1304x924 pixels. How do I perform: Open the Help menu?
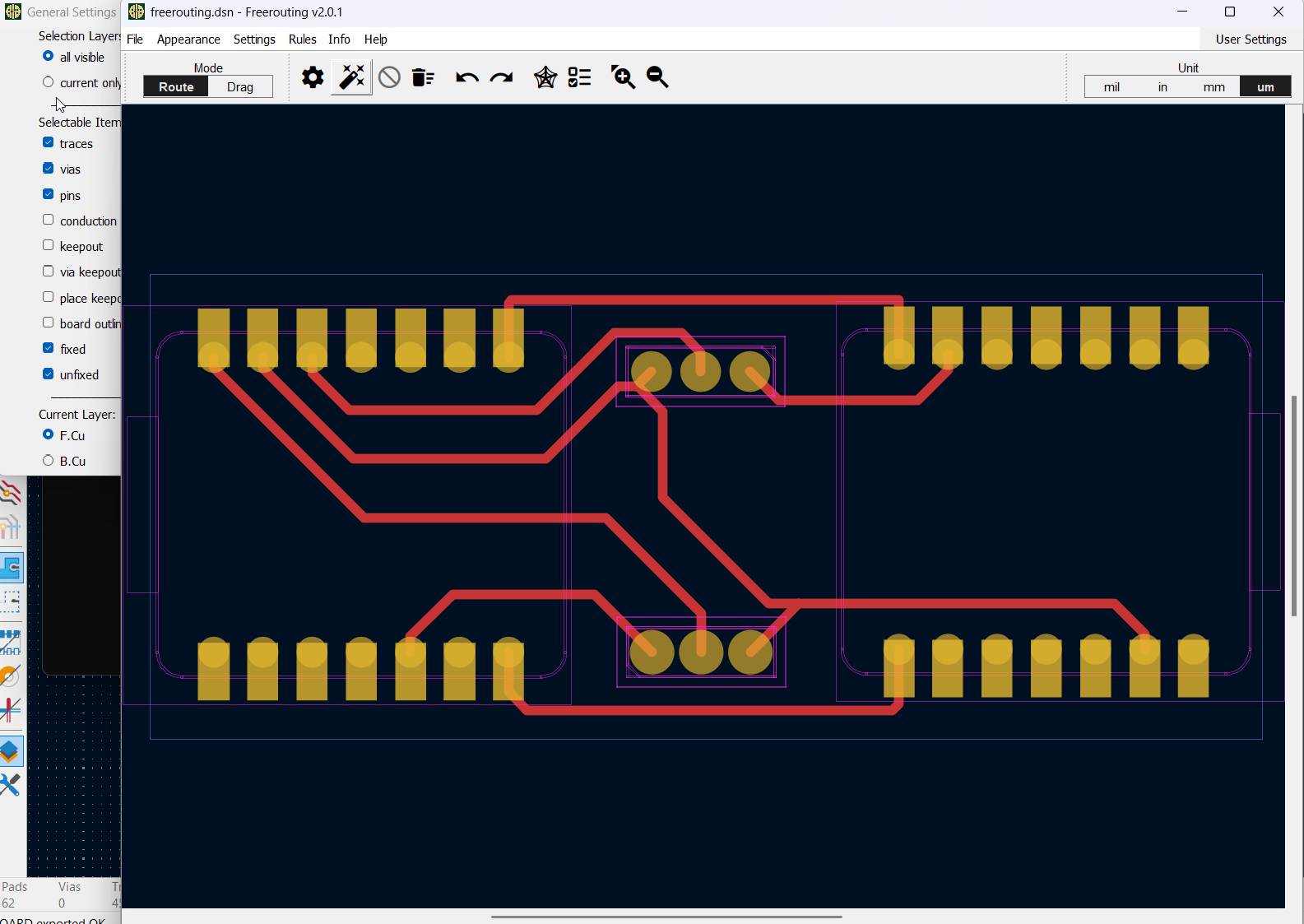[x=375, y=39]
